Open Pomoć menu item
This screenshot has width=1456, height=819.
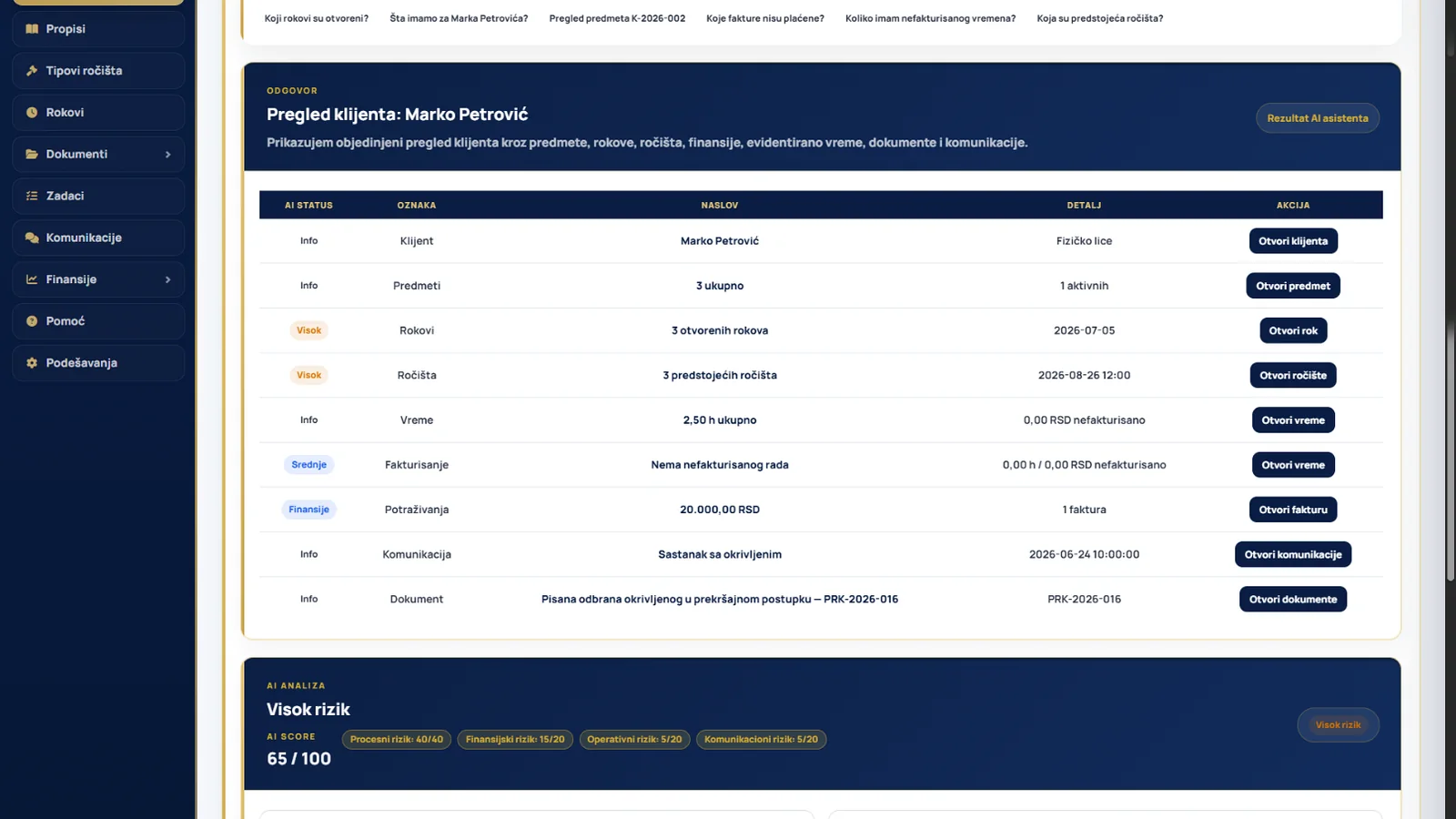(98, 321)
